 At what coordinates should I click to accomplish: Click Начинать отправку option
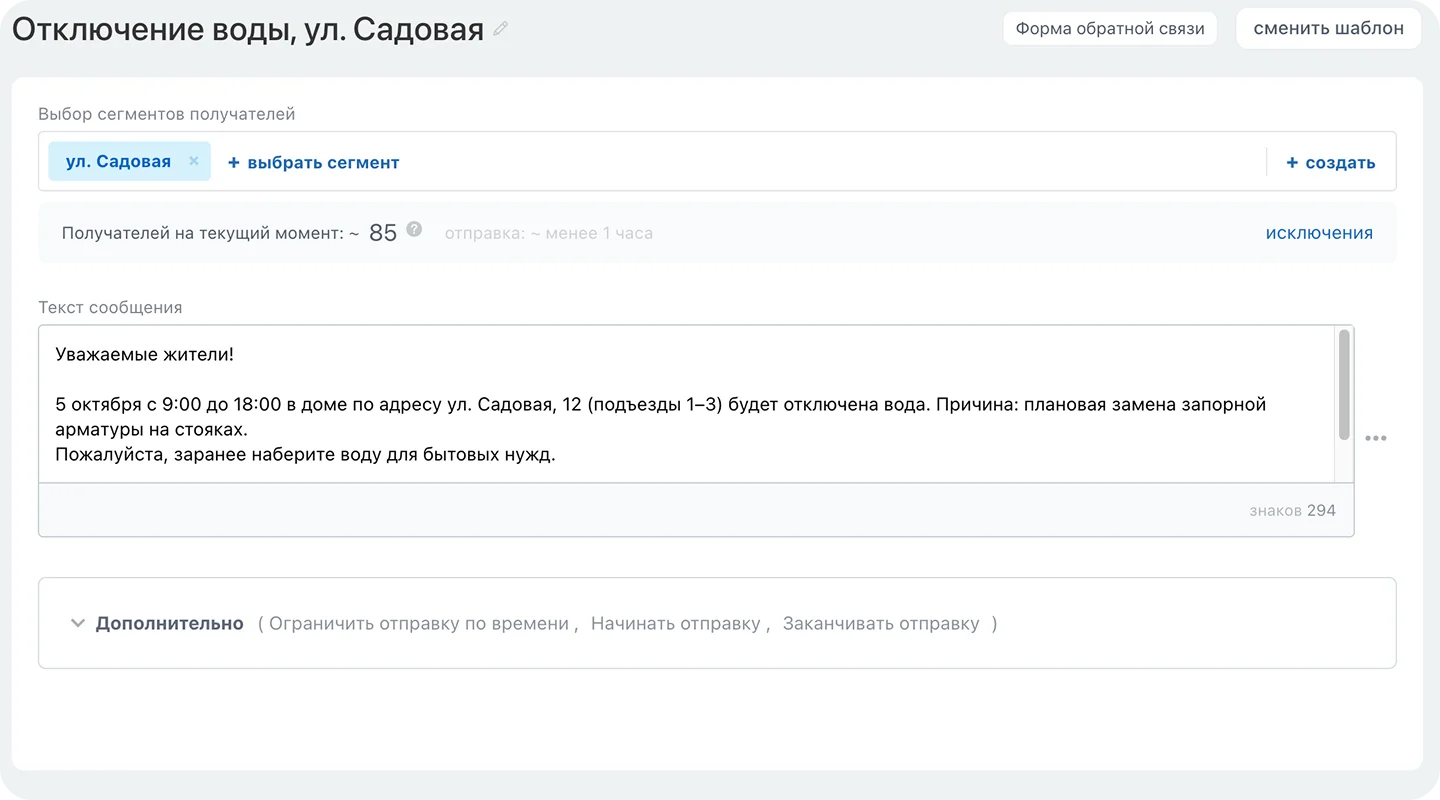[676, 624]
